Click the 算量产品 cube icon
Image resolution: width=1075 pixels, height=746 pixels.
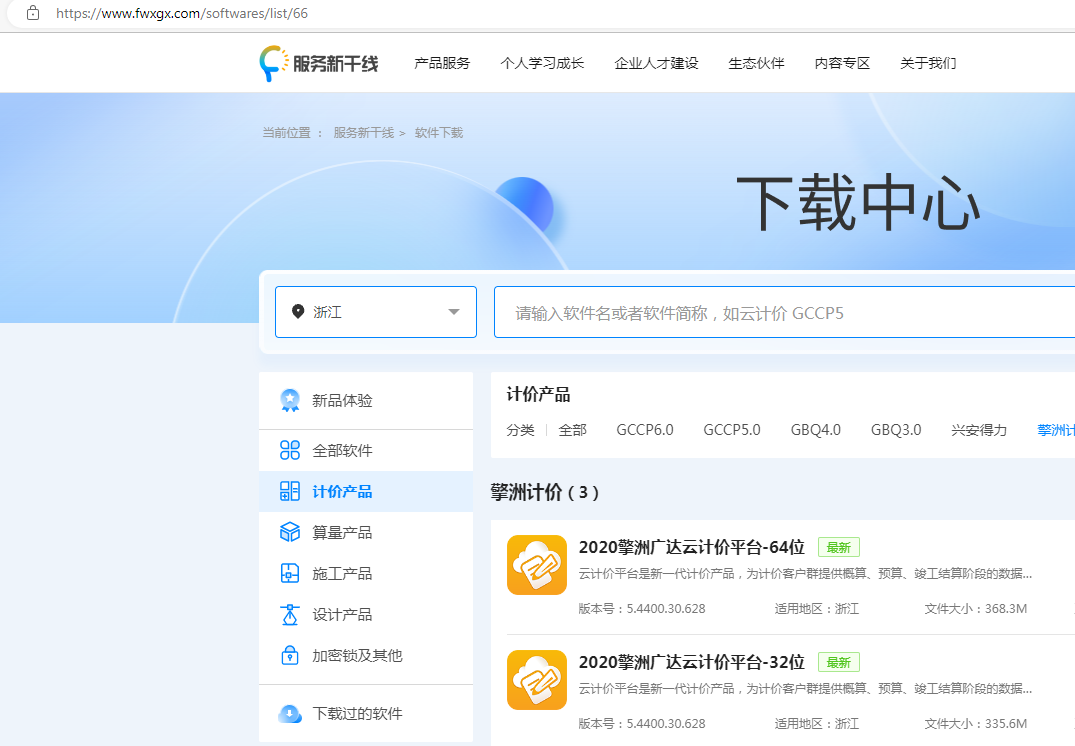[x=290, y=532]
